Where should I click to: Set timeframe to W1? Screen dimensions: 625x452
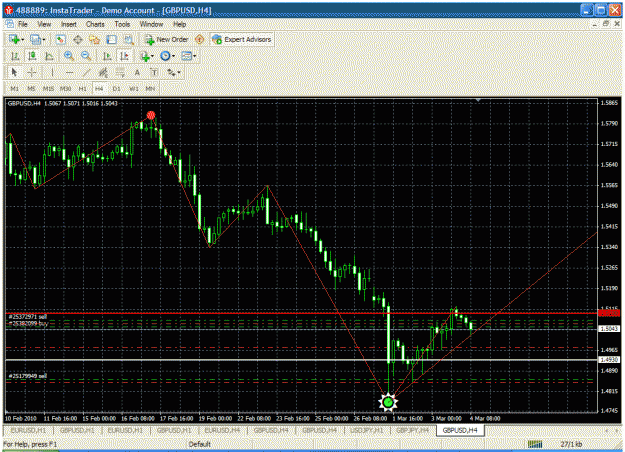[x=134, y=88]
